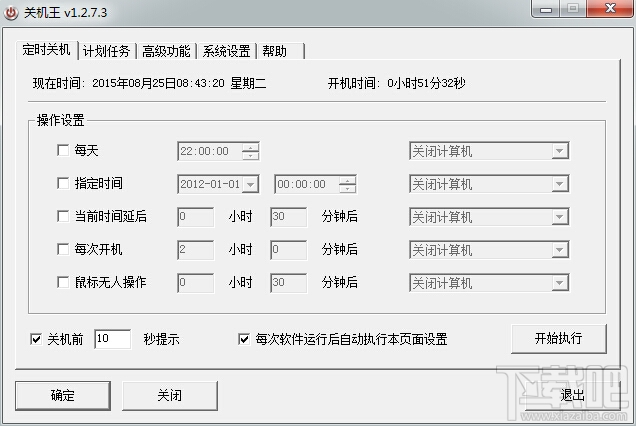Click the 开机时间 0小时51分32秒 text
Screen dimensions: 636x426
click(396, 83)
